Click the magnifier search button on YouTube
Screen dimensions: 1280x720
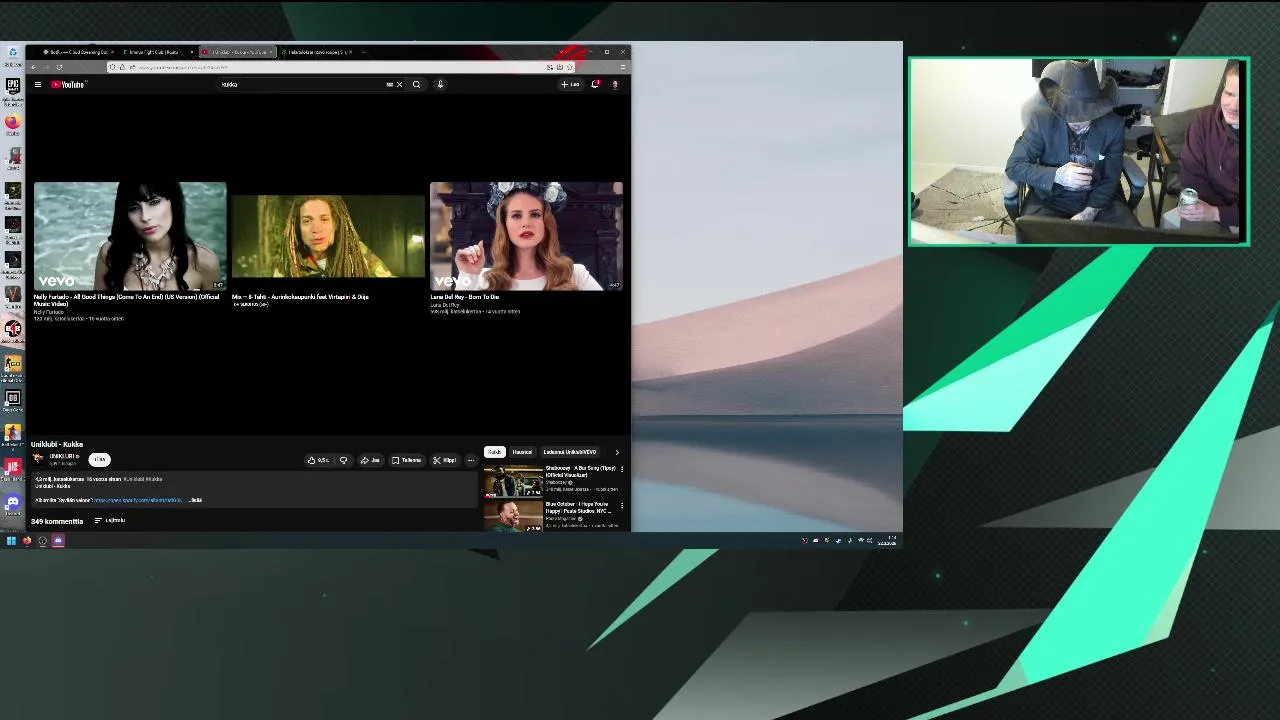(x=416, y=84)
